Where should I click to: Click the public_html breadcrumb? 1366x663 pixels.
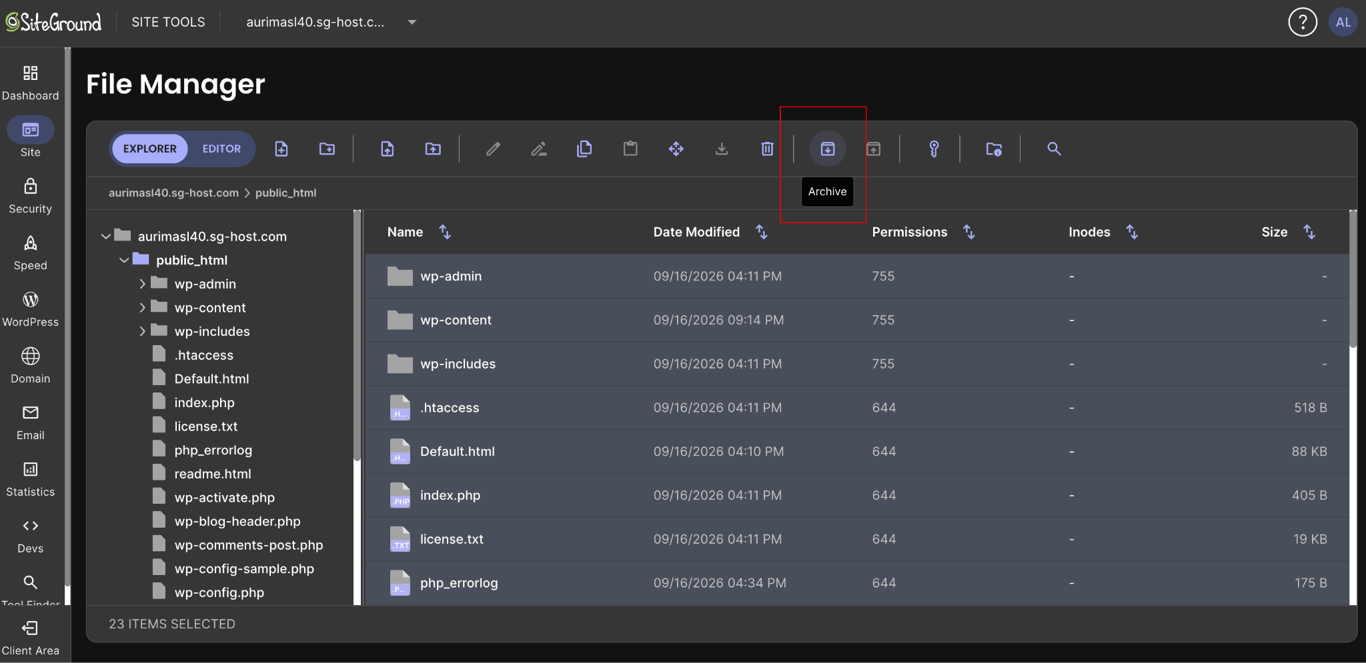pyautogui.click(x=286, y=193)
